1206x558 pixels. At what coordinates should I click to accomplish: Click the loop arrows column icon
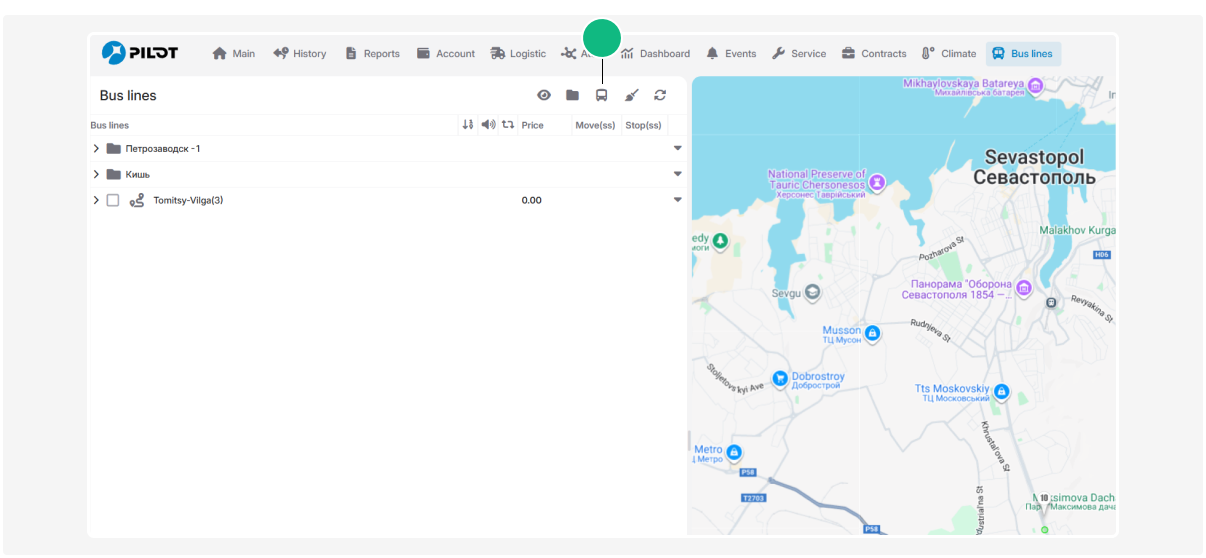tap(508, 125)
